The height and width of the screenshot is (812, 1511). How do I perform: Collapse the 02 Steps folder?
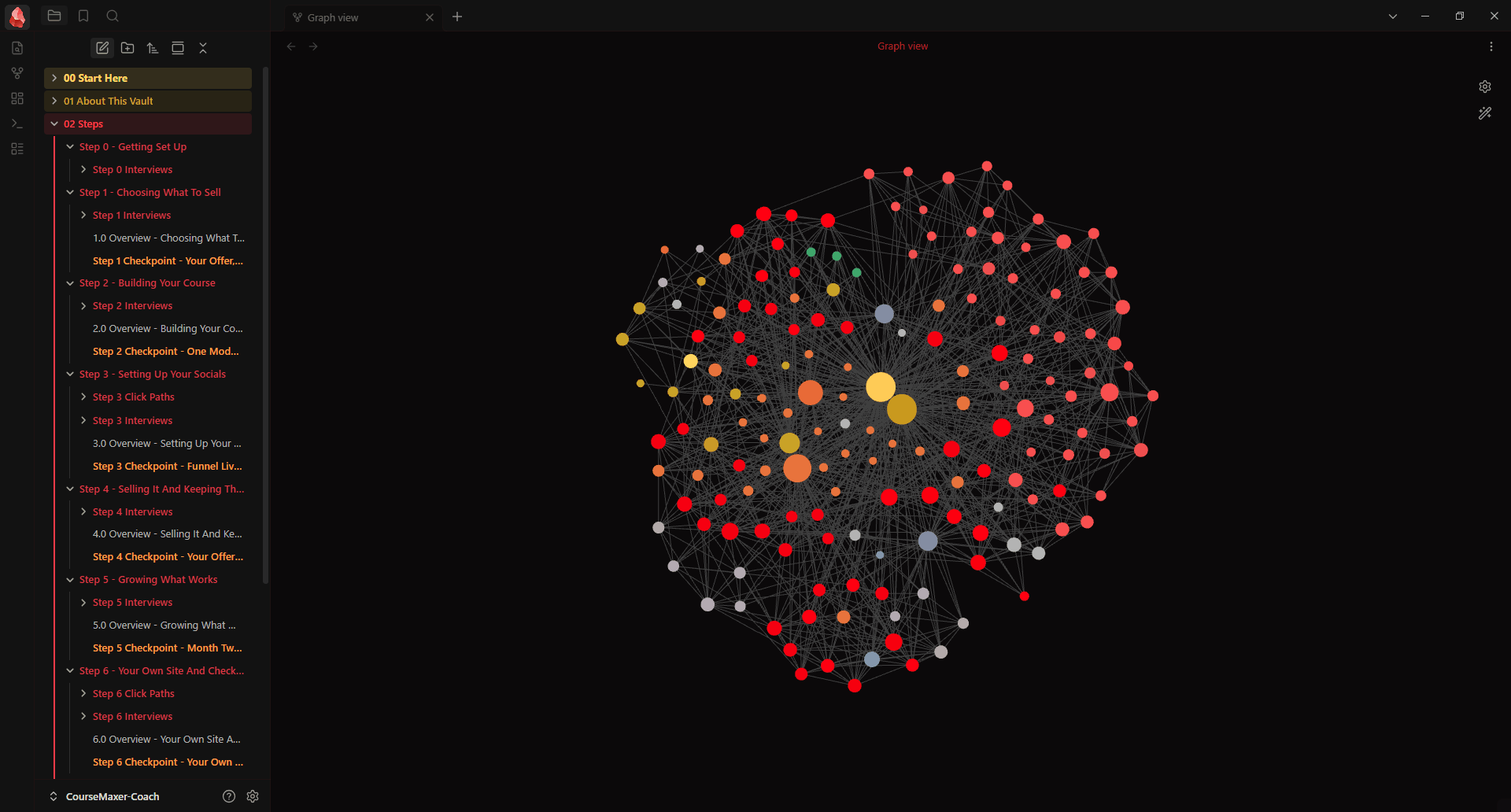tap(148, 124)
